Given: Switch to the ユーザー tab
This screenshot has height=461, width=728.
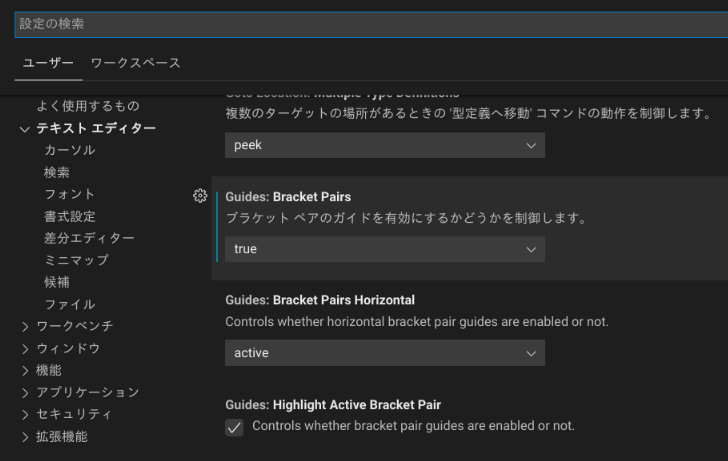Looking at the screenshot, I should click(x=48, y=63).
